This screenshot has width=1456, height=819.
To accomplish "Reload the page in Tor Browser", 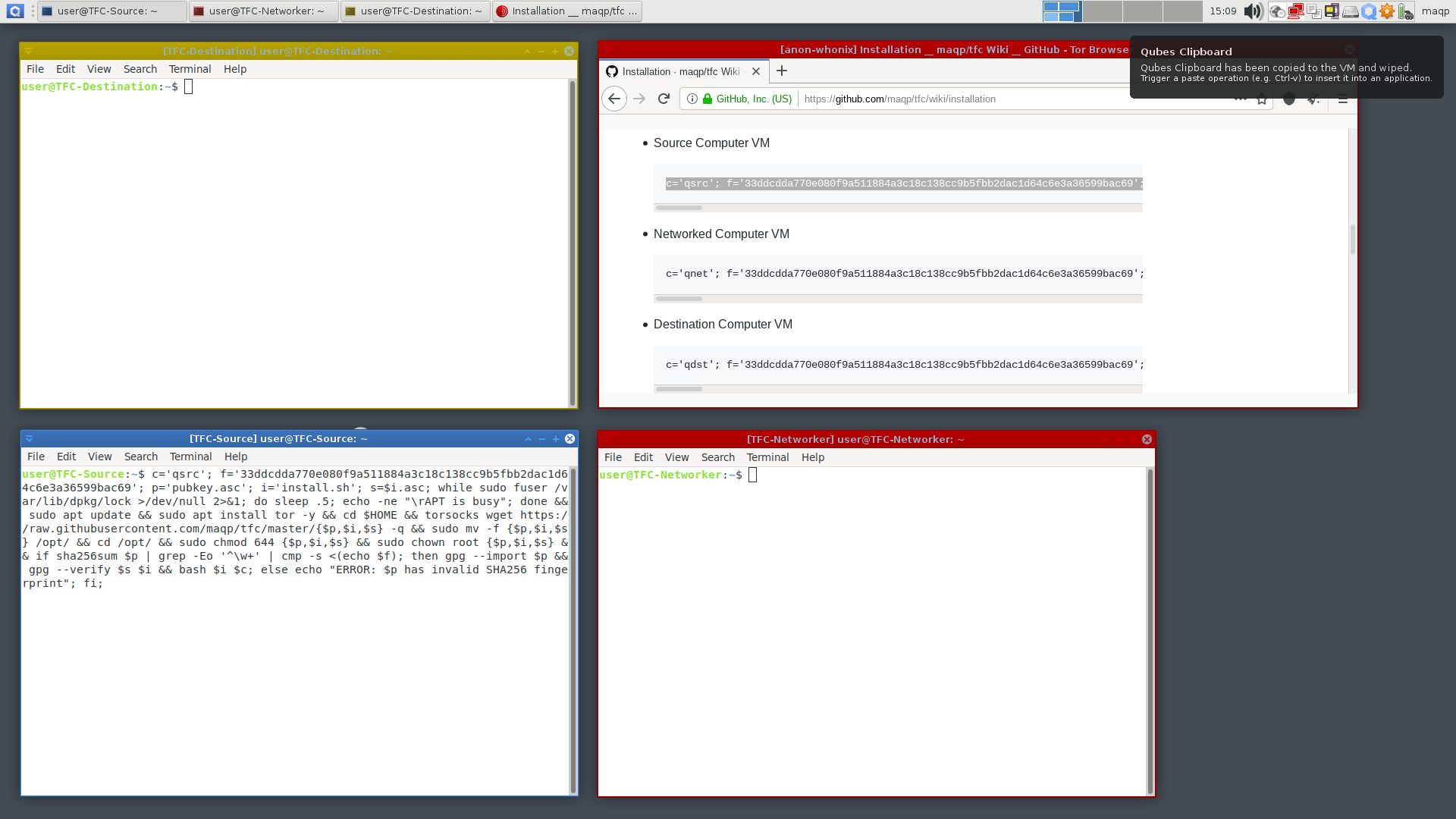I will (x=664, y=99).
